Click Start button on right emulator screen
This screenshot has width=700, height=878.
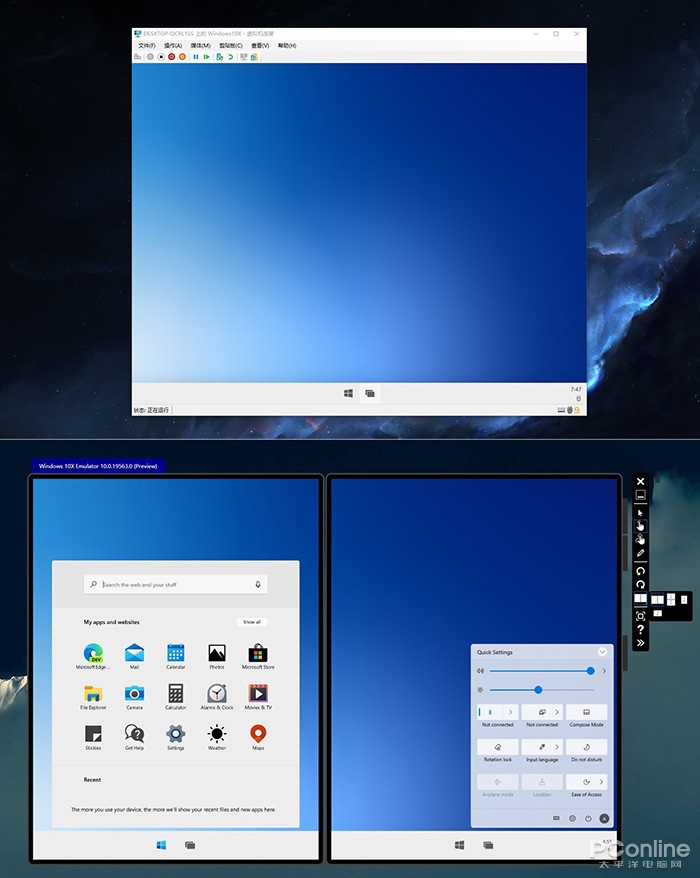(459, 845)
